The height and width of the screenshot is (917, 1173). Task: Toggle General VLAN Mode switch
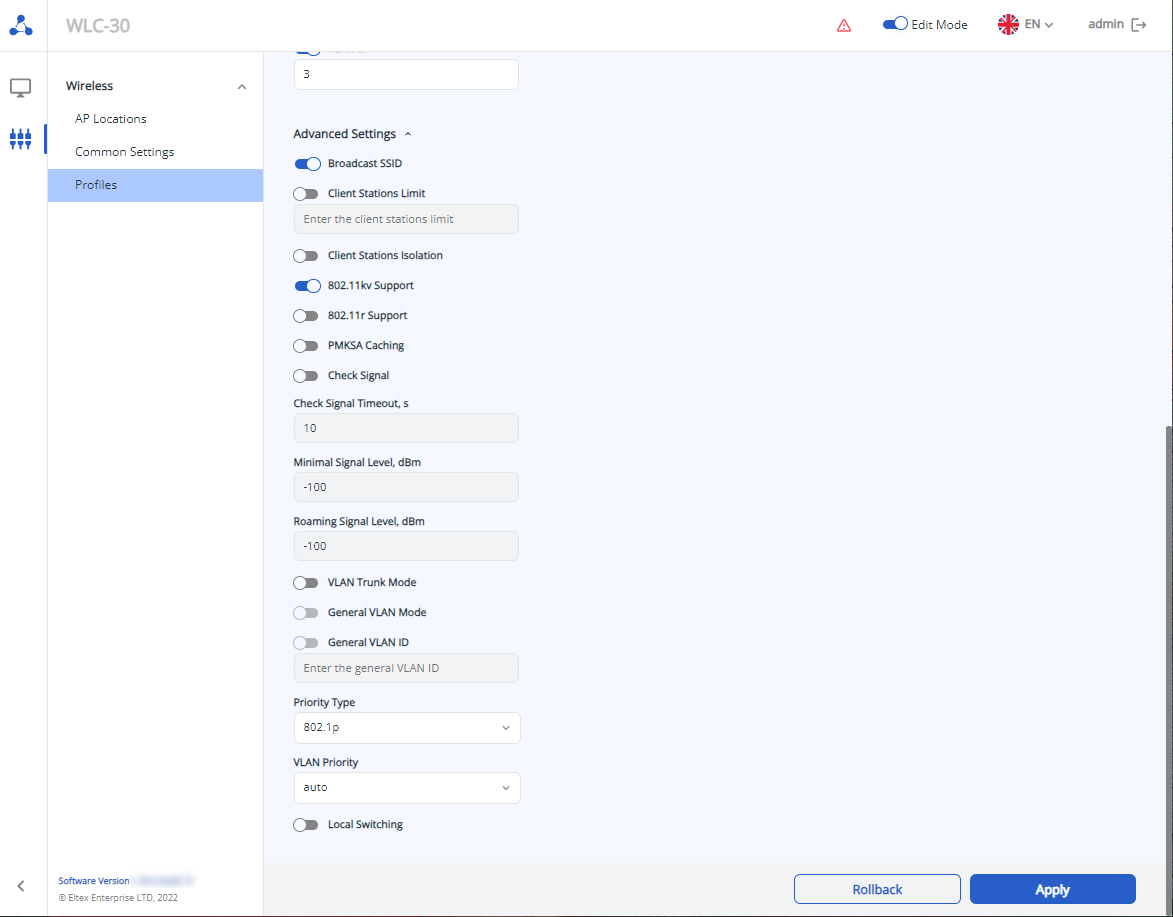(306, 613)
